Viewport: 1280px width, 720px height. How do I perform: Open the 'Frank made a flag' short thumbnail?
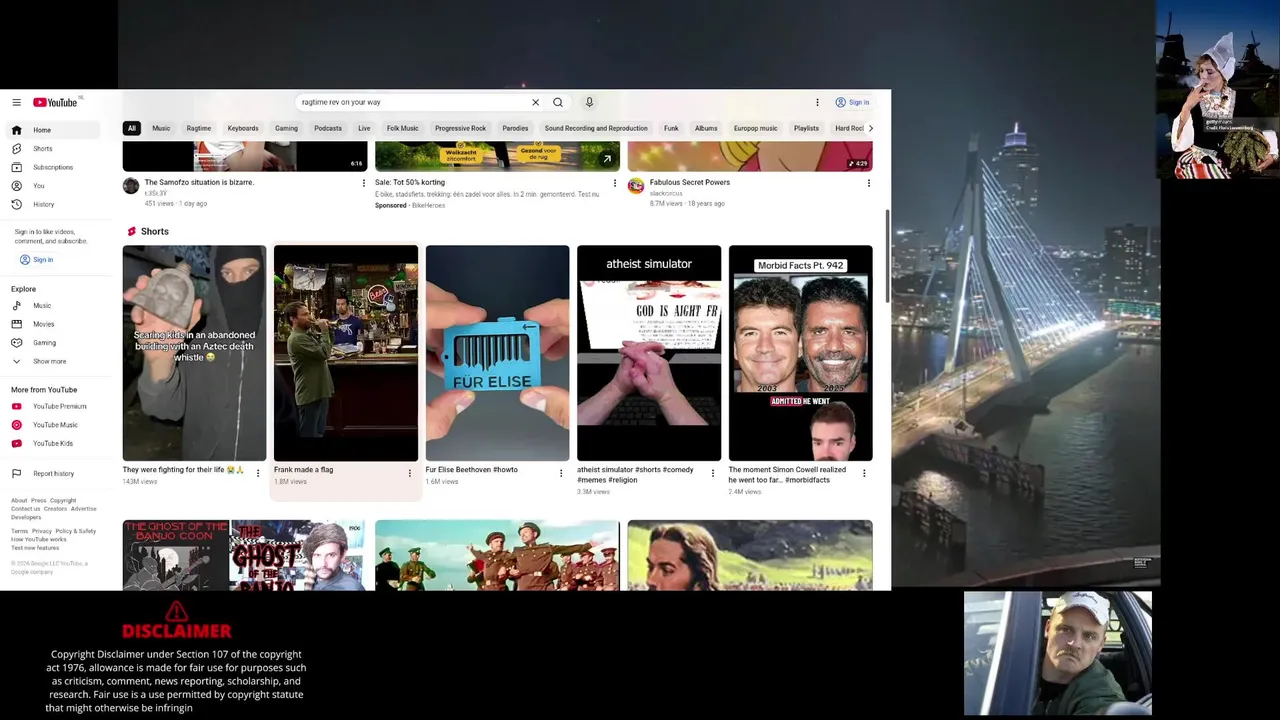(346, 353)
